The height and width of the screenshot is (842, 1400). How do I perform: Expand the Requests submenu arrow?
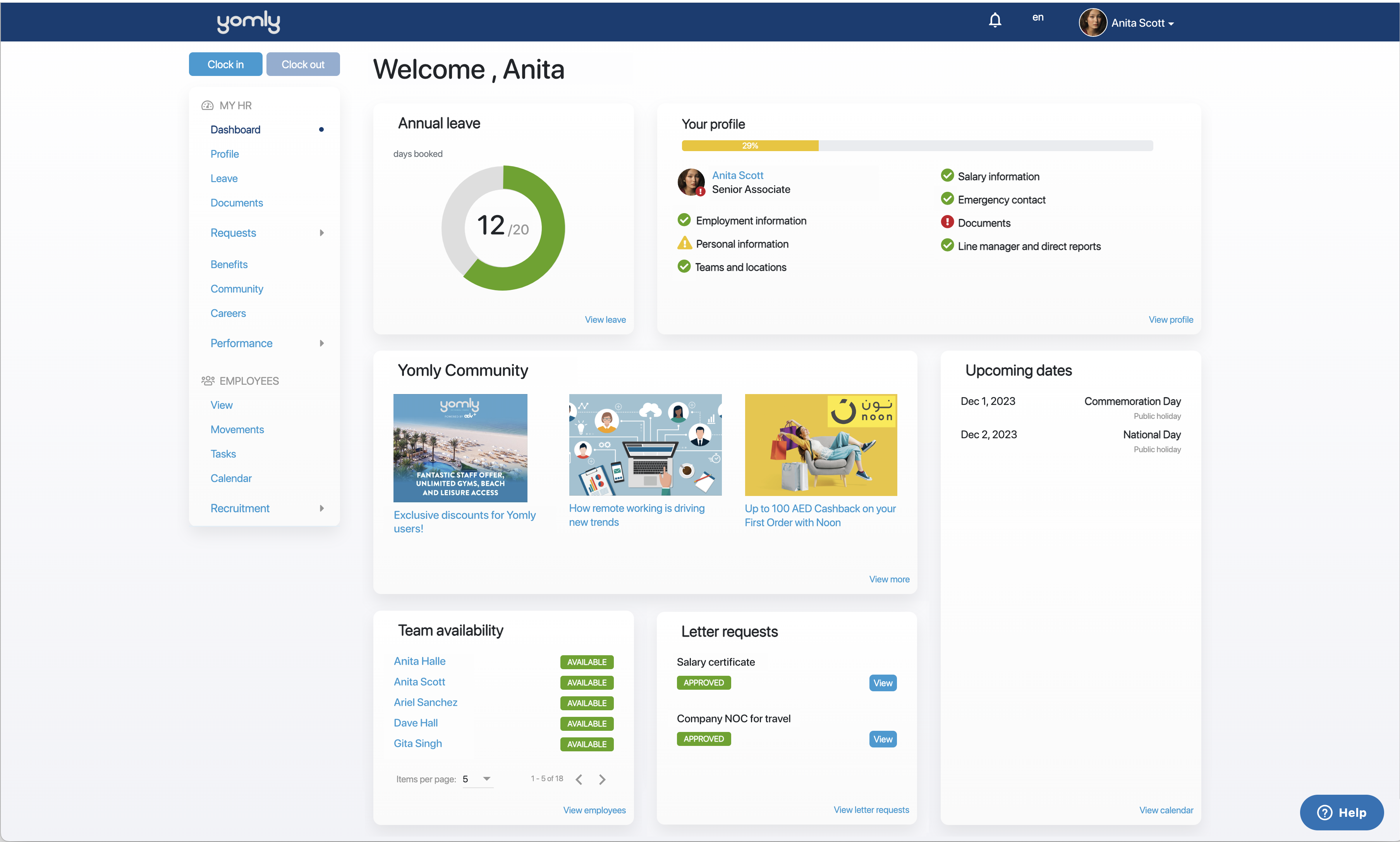[321, 232]
